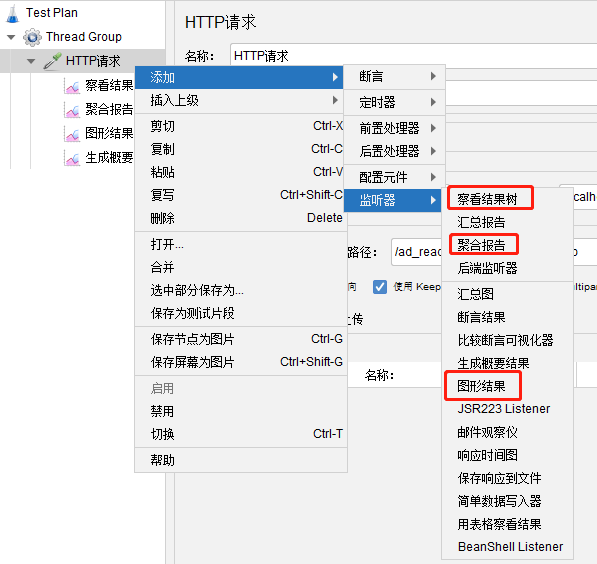The image size is (597, 564).
Task: Click the 名称 HTTP请求 input field
Action: 414,56
